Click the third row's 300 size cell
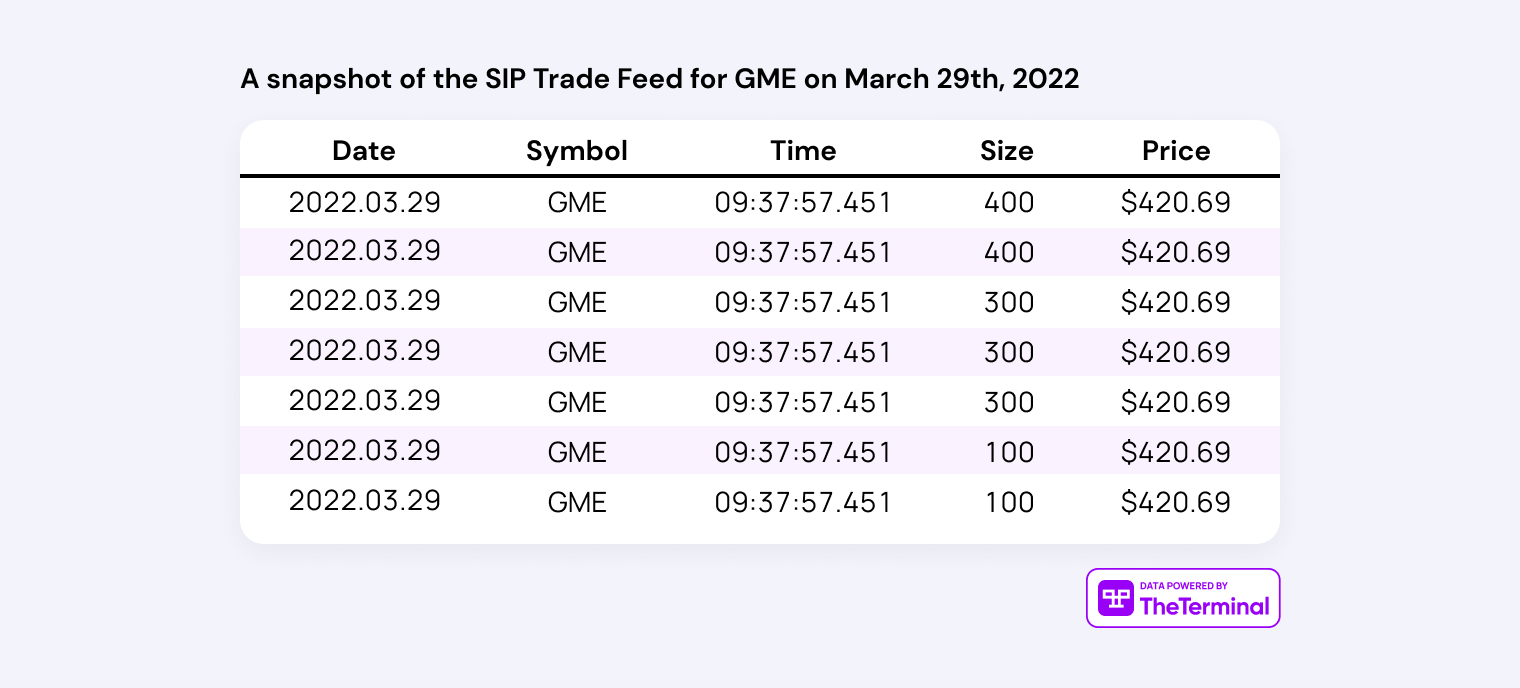Viewport: 1520px width, 688px height. point(1009,303)
